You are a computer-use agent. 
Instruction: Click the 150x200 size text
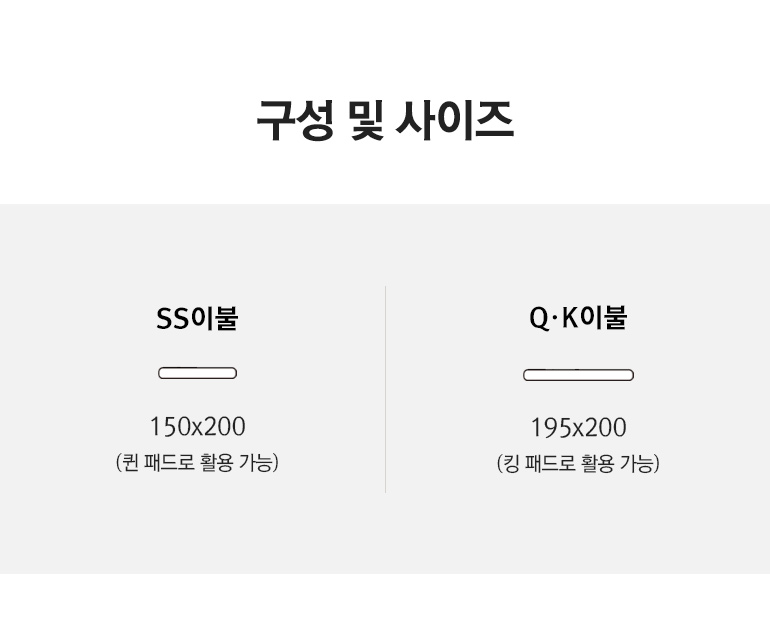[197, 427]
